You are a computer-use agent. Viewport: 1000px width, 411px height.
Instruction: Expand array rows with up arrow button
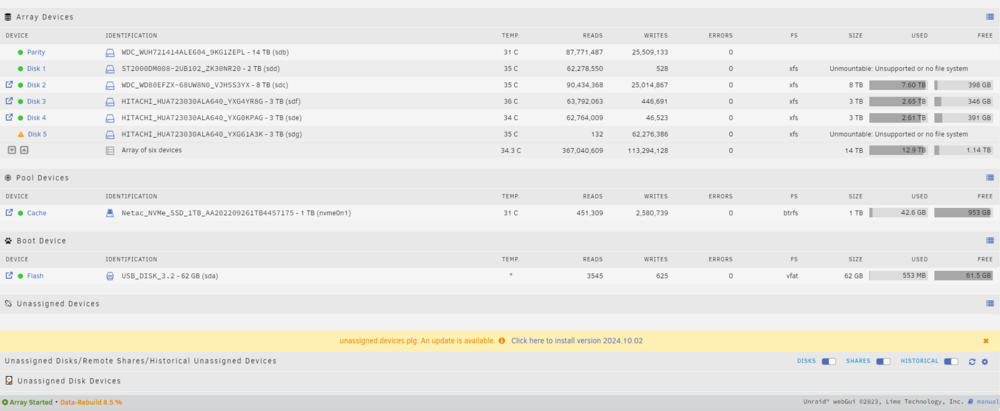[x=24, y=150]
